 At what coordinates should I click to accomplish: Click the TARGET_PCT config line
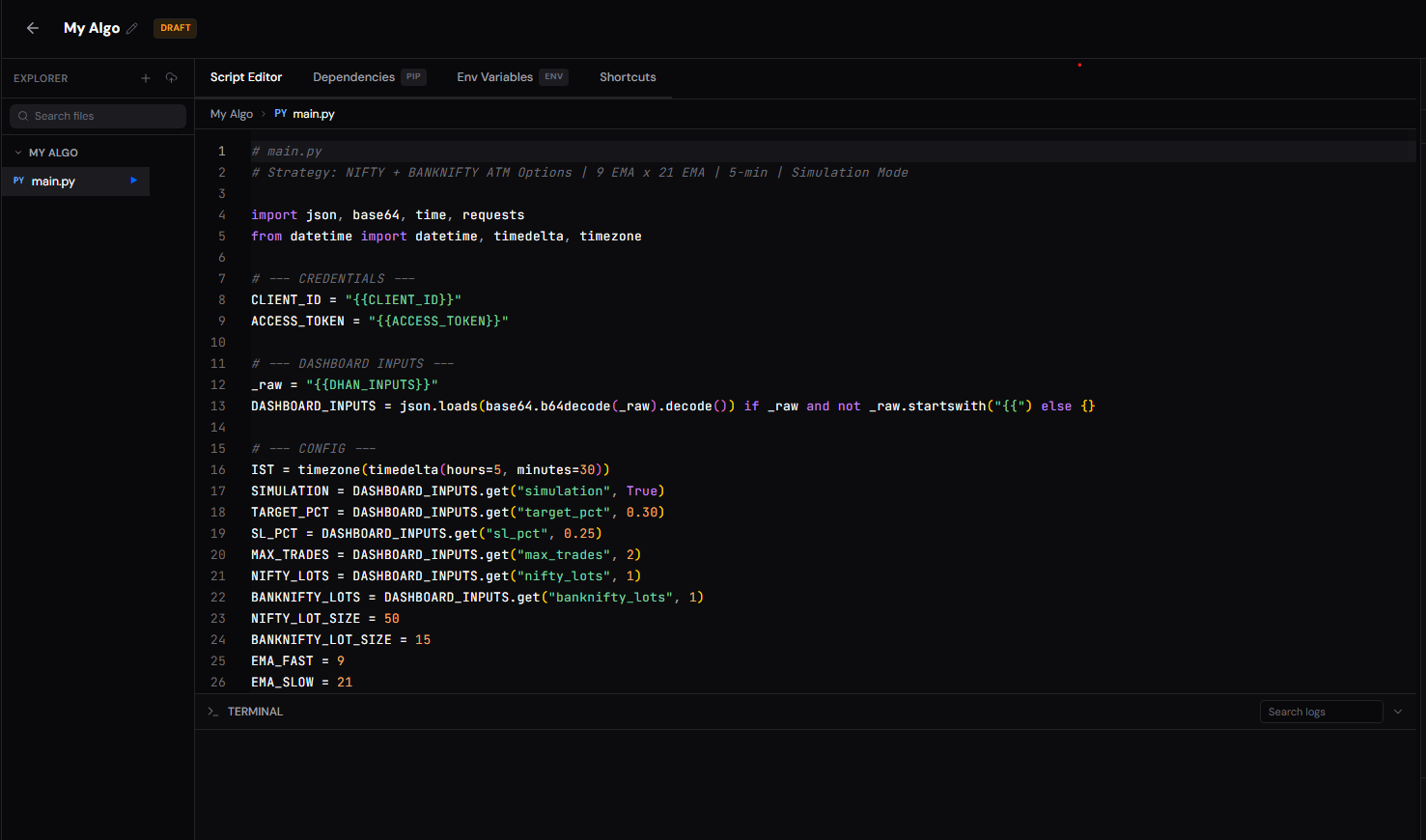point(458,513)
